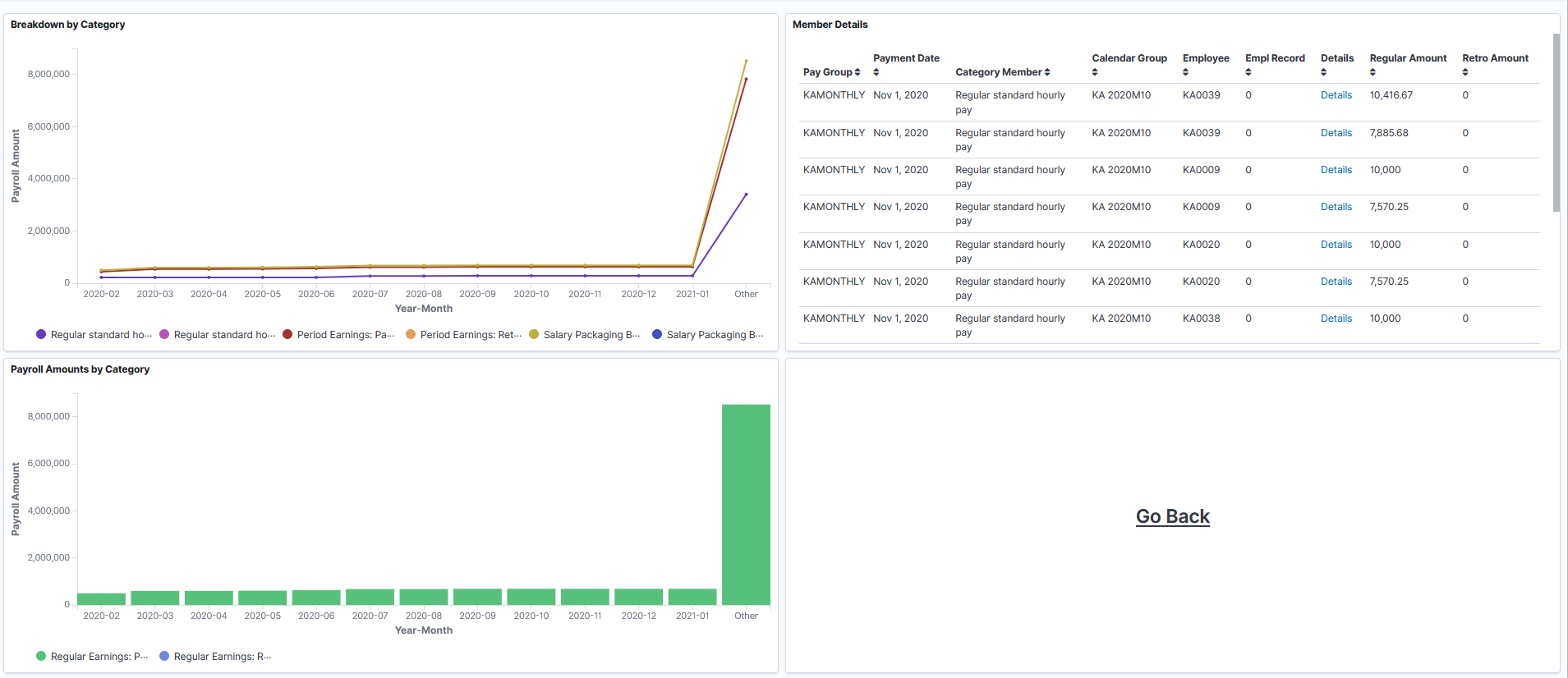This screenshot has height=678, width=1568.
Task: Toggle Period Earnings: Pa... legend item
Action: coord(338,335)
